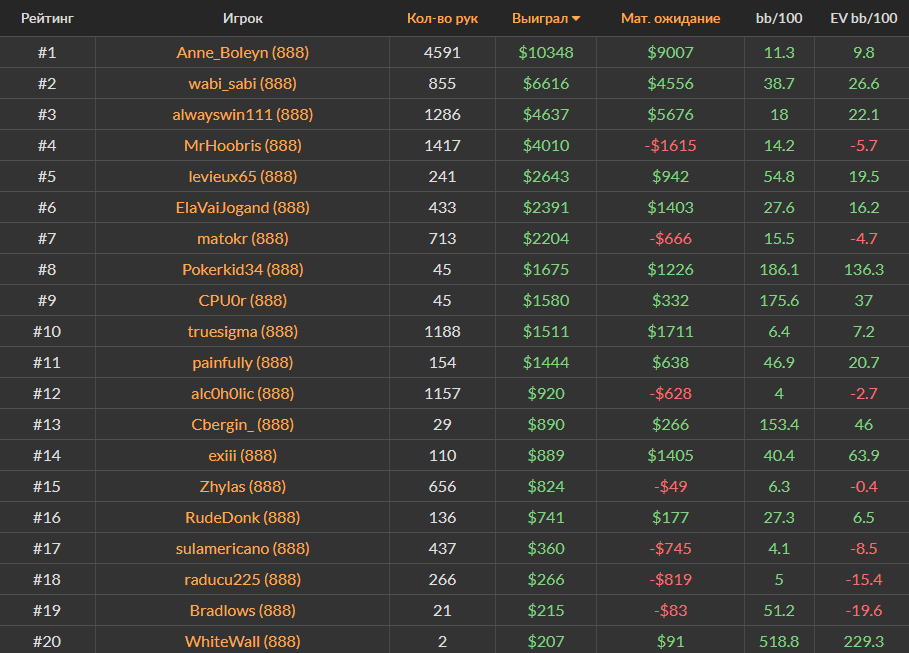
Task: Click the bb/100 column header
Action: click(779, 19)
